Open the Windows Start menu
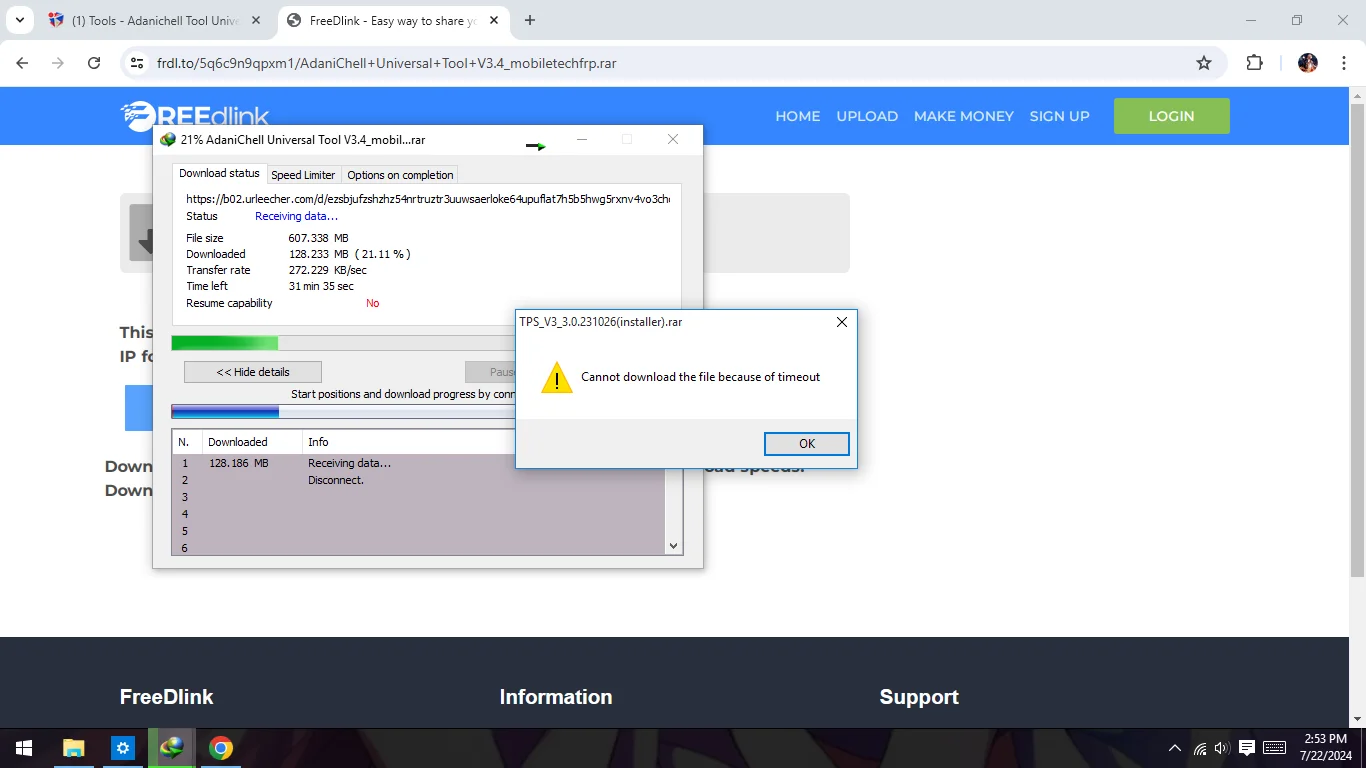The height and width of the screenshot is (768, 1366). [x=24, y=748]
